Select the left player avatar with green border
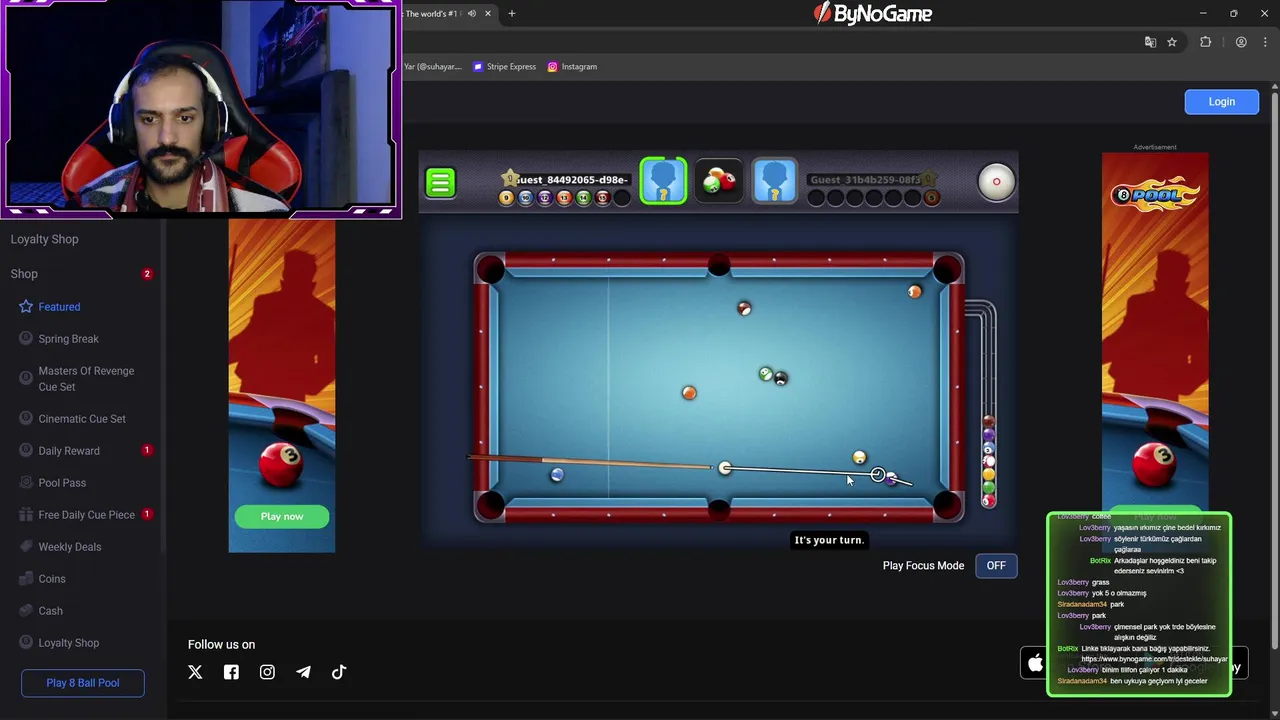Image resolution: width=1280 pixels, height=720 pixels. [x=663, y=181]
